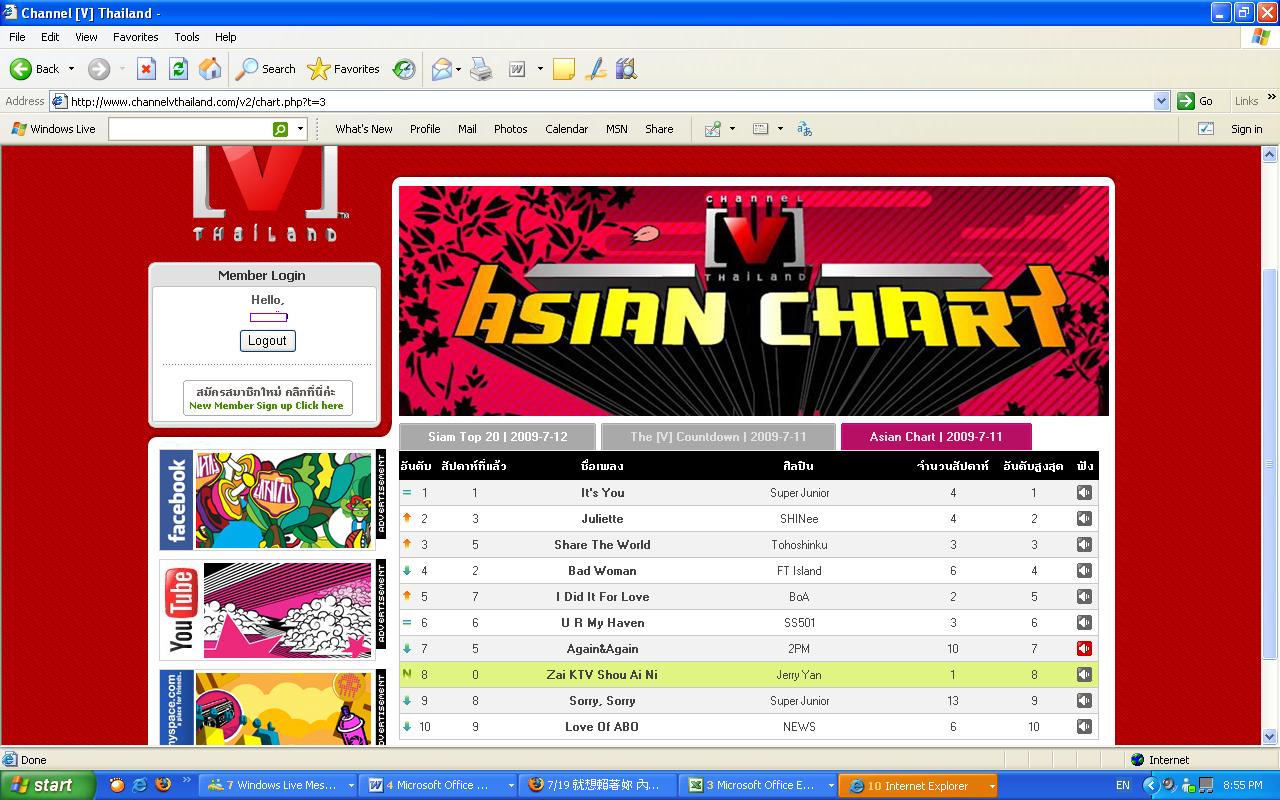
Task: Click the song title Juliette
Action: click(602, 519)
